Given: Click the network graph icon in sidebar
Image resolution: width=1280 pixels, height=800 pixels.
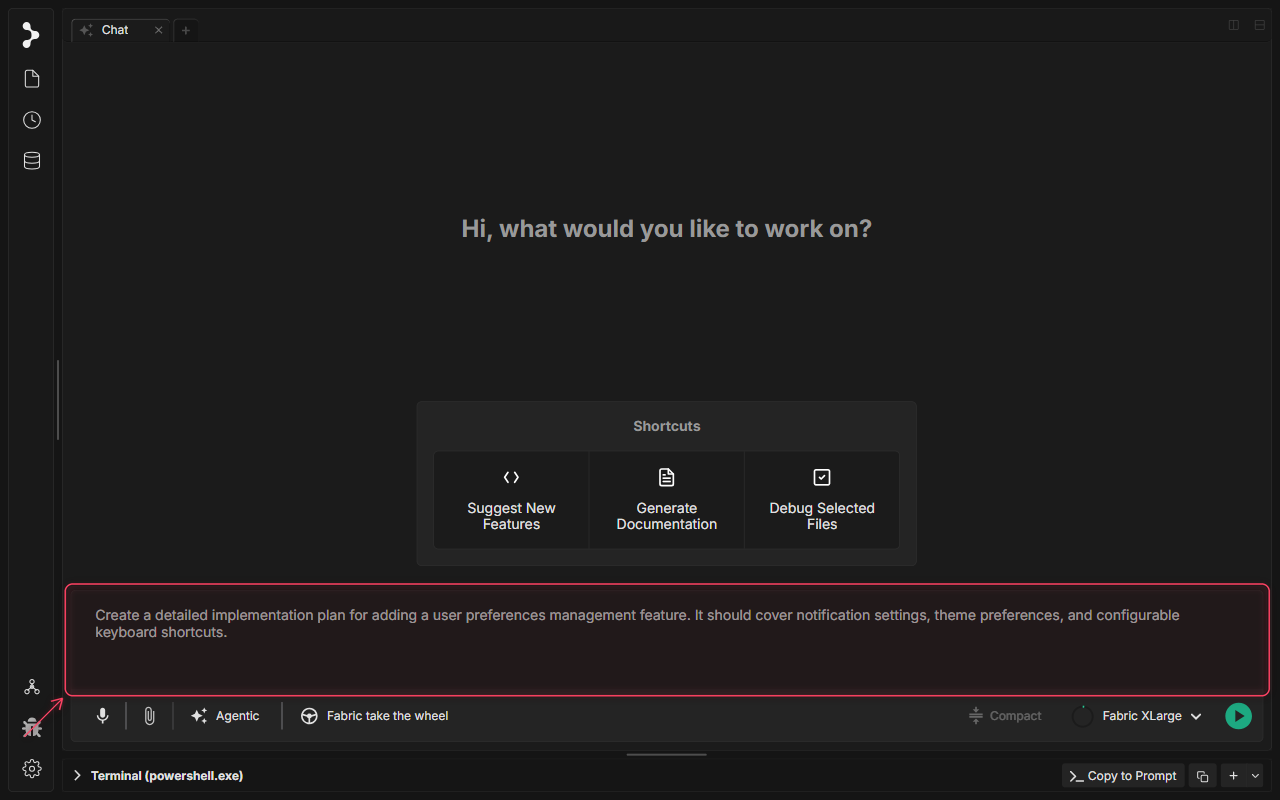Looking at the screenshot, I should (x=32, y=687).
